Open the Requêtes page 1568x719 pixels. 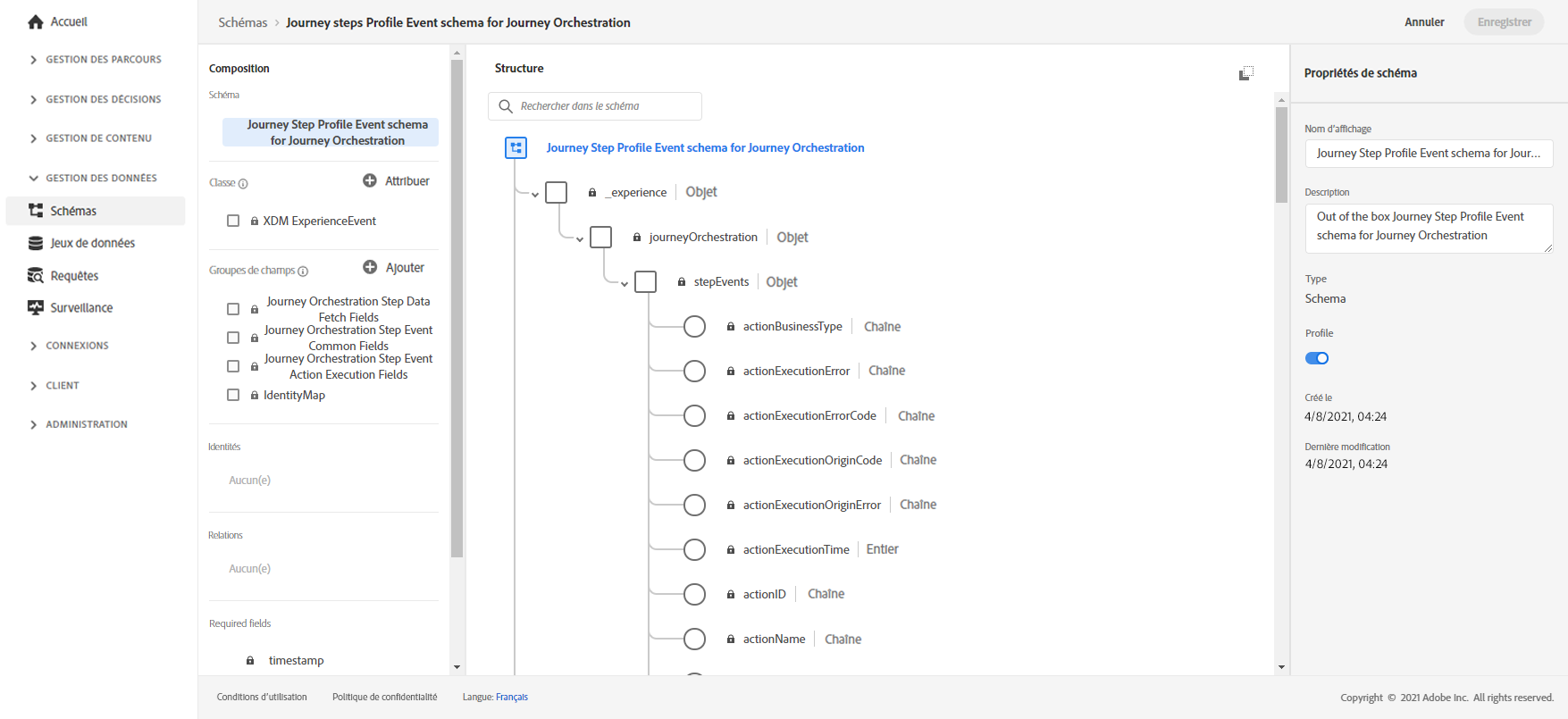74,276
